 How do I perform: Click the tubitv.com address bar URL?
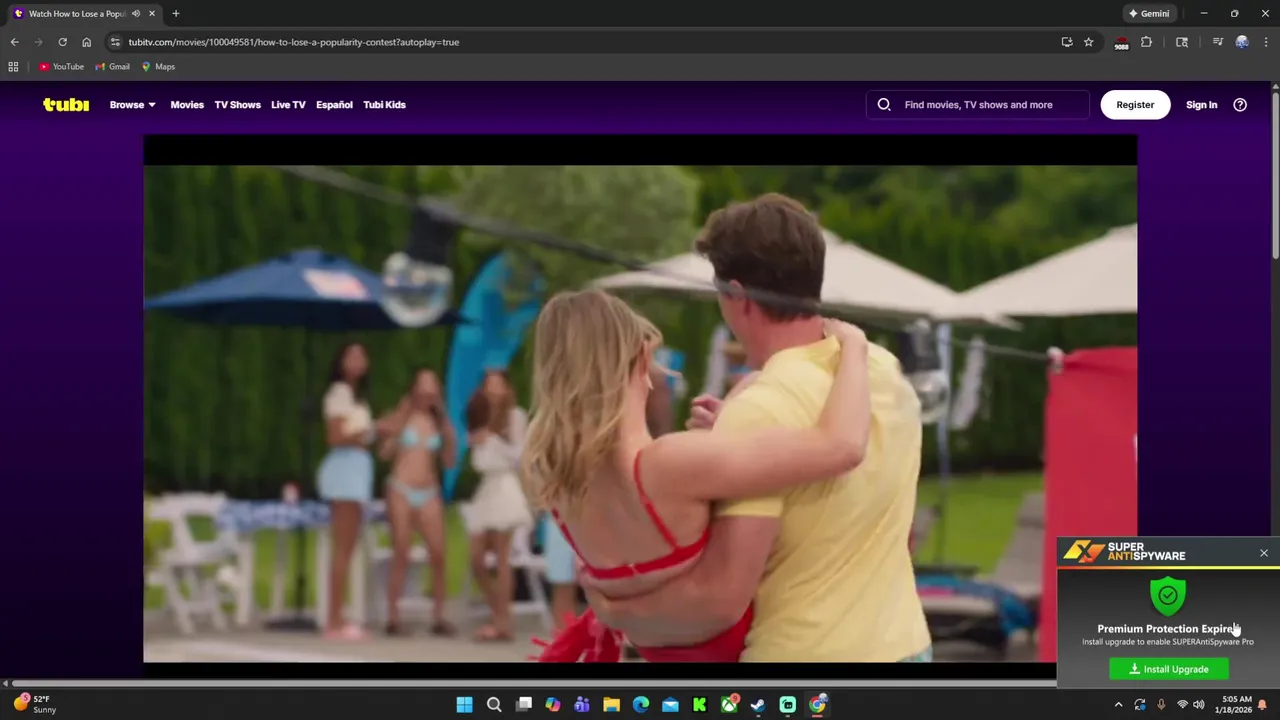click(293, 42)
